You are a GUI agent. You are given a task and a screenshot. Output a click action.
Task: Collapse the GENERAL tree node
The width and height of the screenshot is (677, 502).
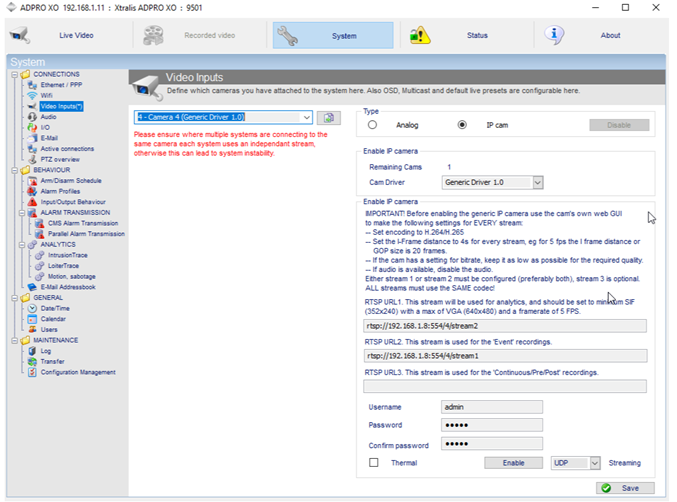pos(14,298)
